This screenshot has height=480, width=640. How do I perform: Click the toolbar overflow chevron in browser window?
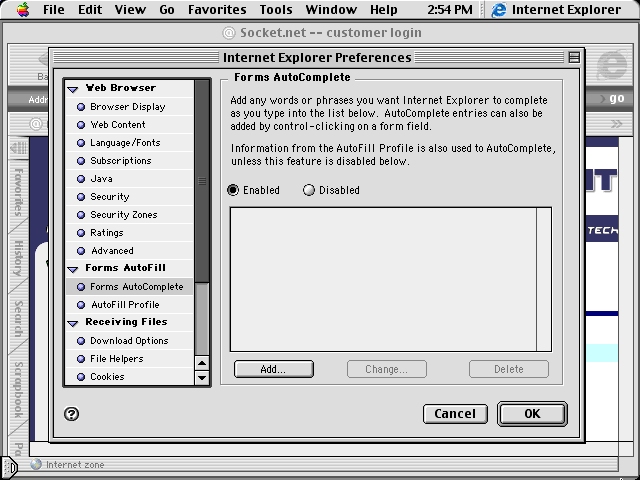coord(616,124)
